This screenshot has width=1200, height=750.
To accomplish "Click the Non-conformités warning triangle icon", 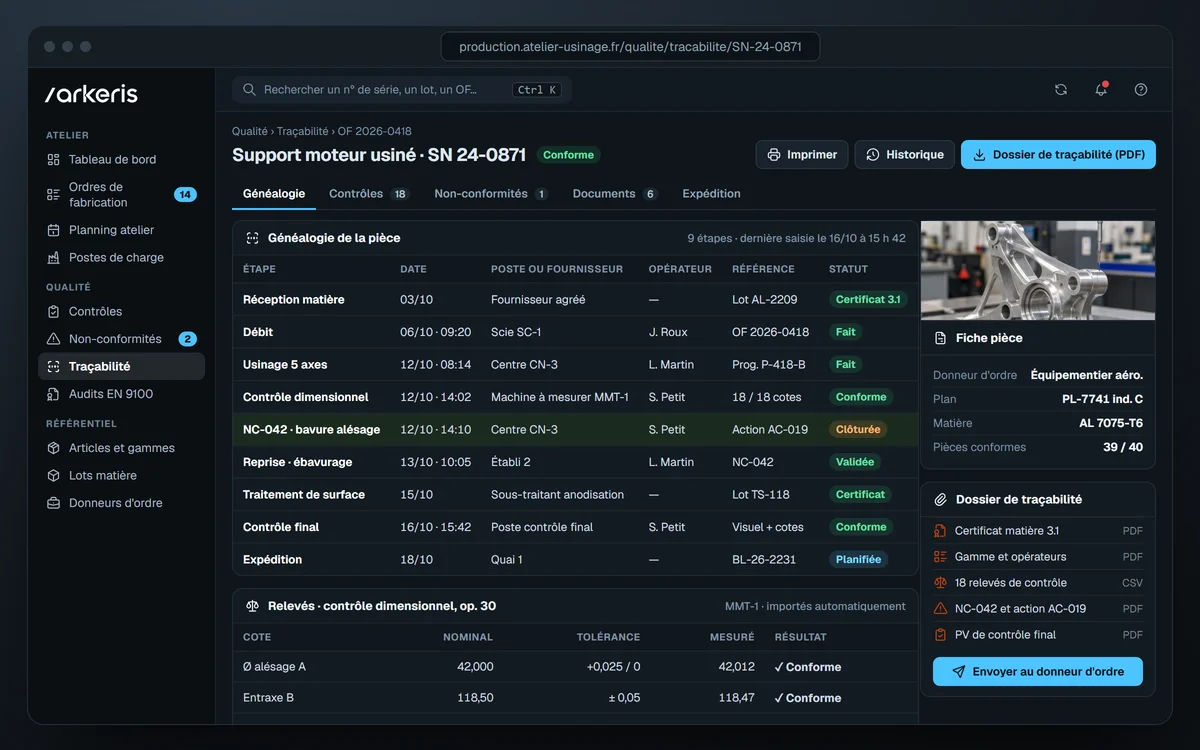I will pyautogui.click(x=54, y=339).
